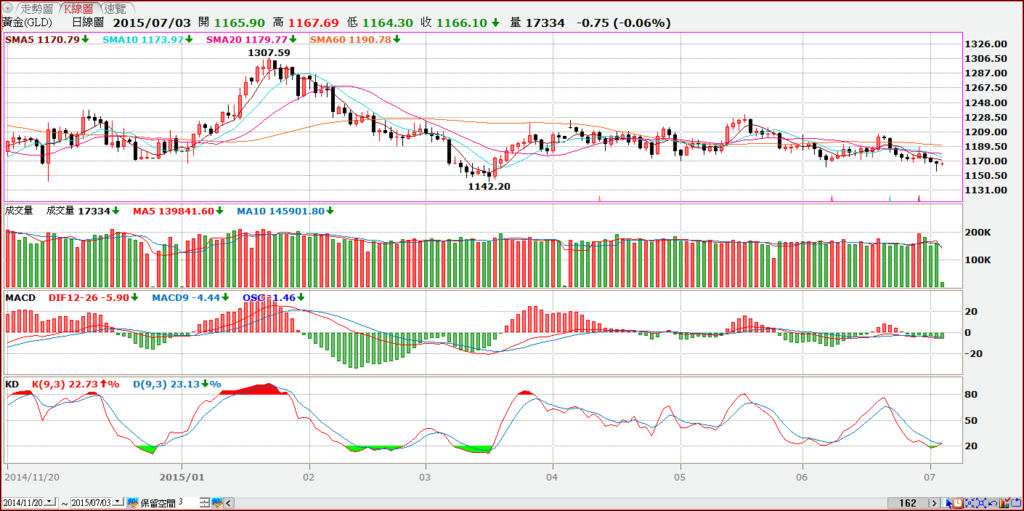The image size is (1024, 511).
Task: Click the 1131.00 price axis label
Action: point(985,190)
